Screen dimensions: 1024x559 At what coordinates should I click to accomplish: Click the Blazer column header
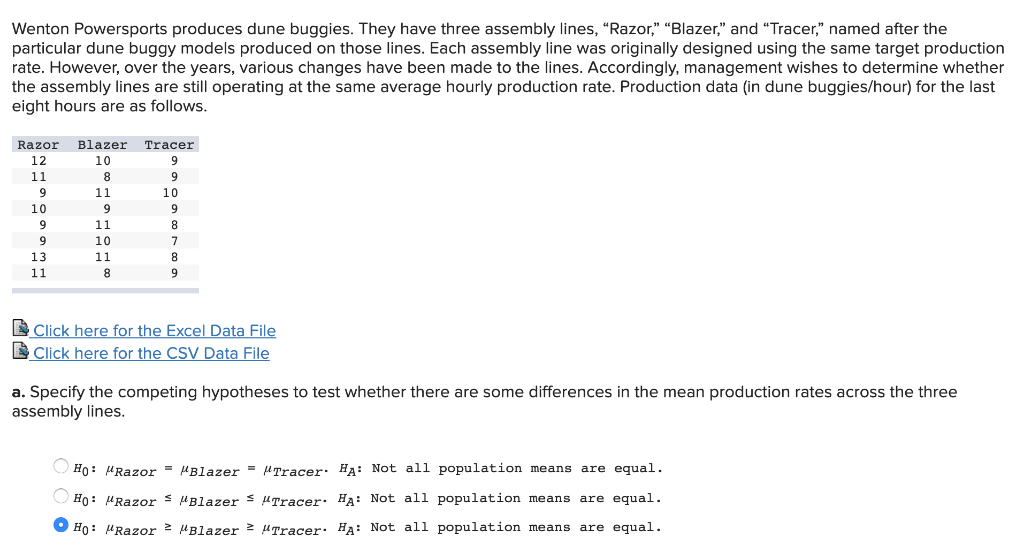103,144
